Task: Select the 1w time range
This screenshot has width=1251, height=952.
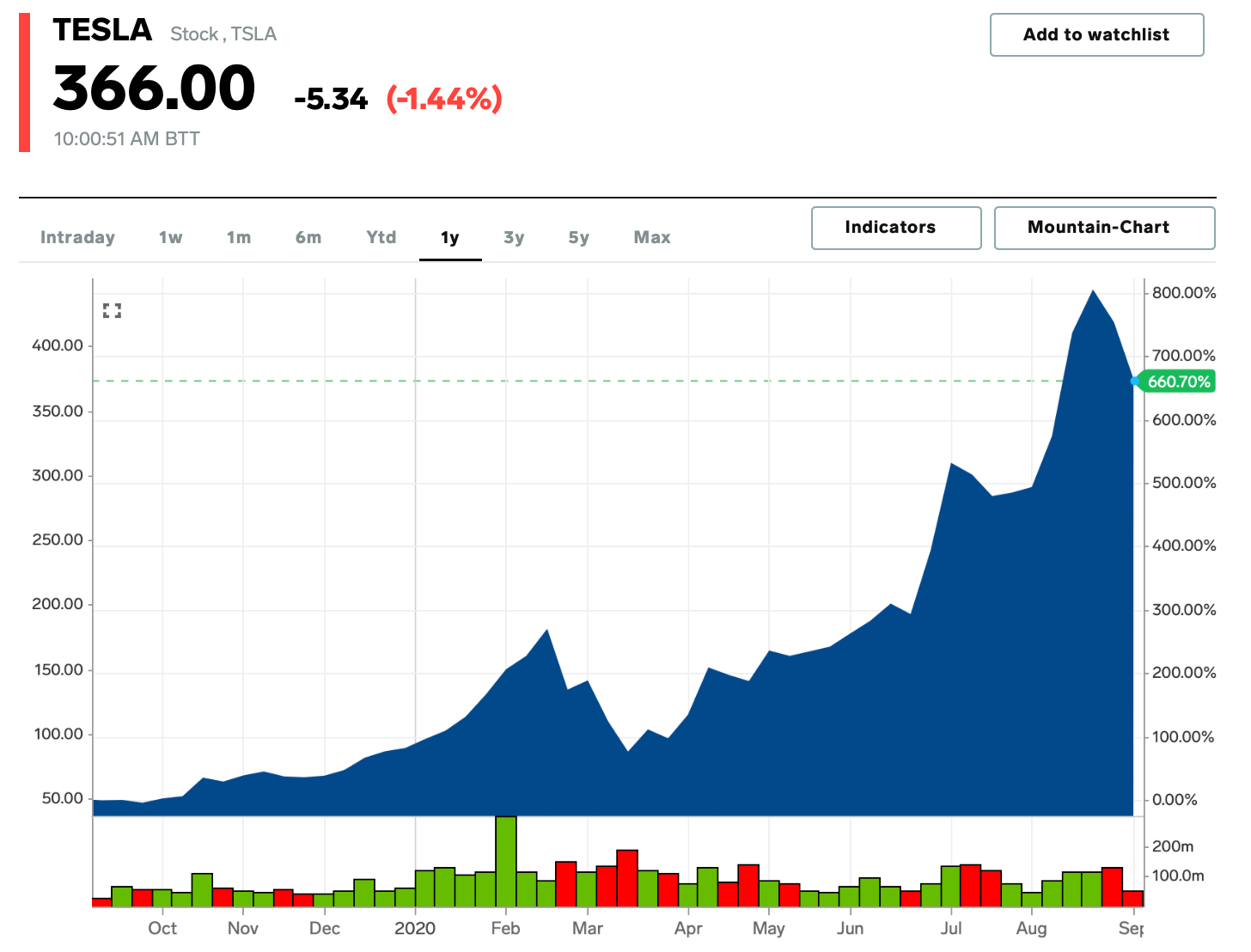Action: click(x=171, y=237)
